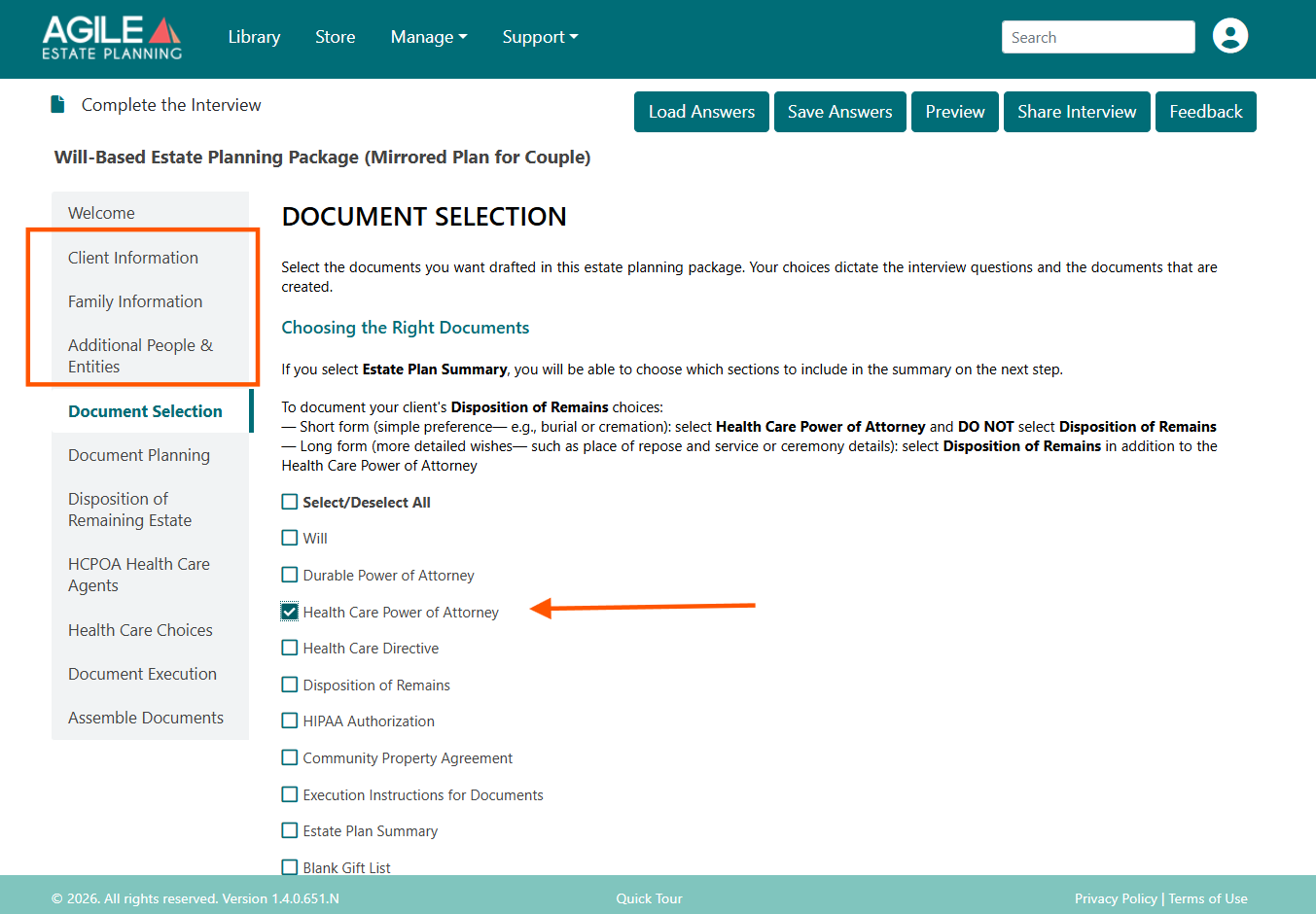Expand the Manage dropdown menu
Viewport: 1316px width, 914px height.
click(x=429, y=37)
